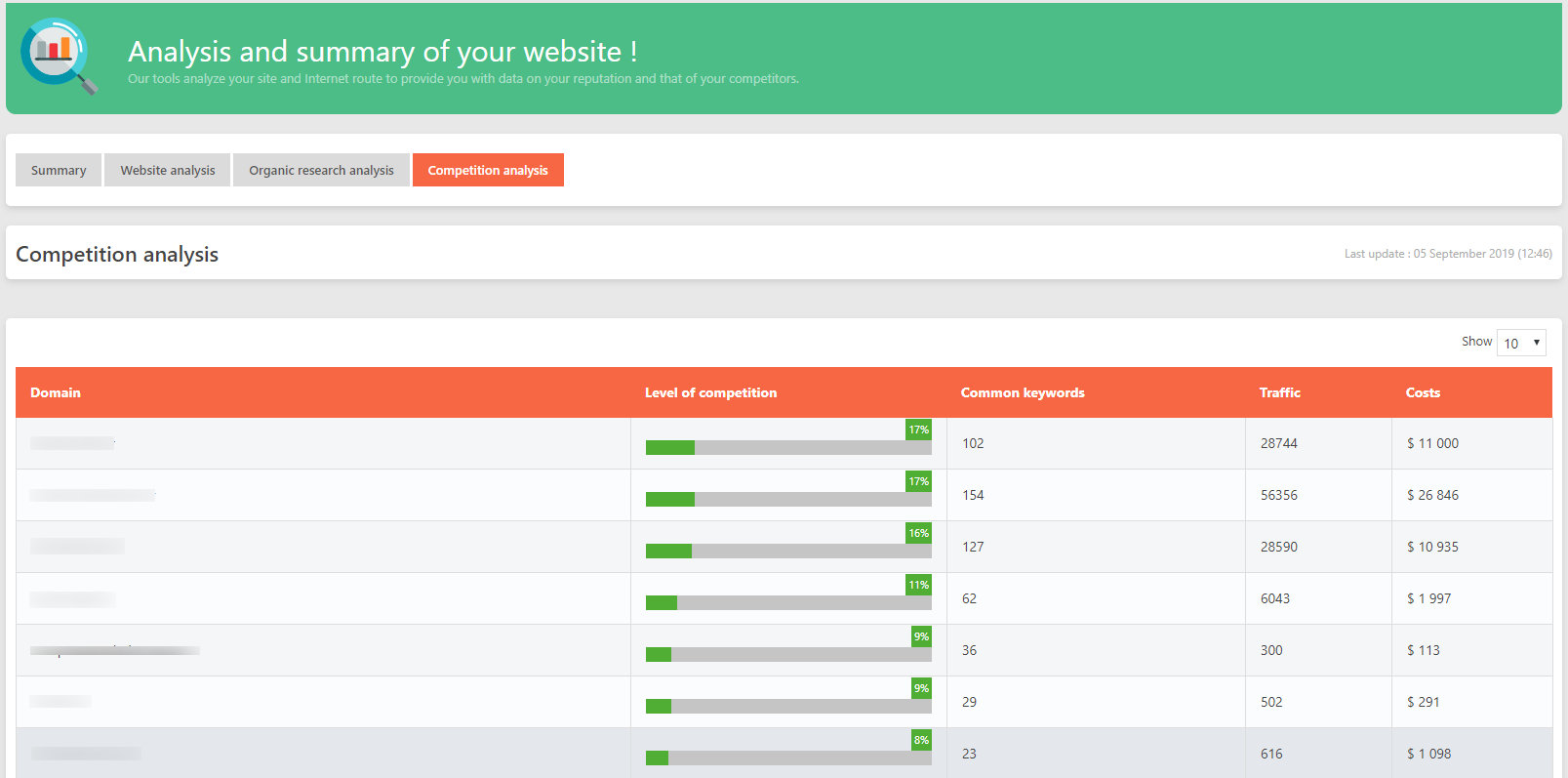Sort by Domain column header

click(56, 392)
